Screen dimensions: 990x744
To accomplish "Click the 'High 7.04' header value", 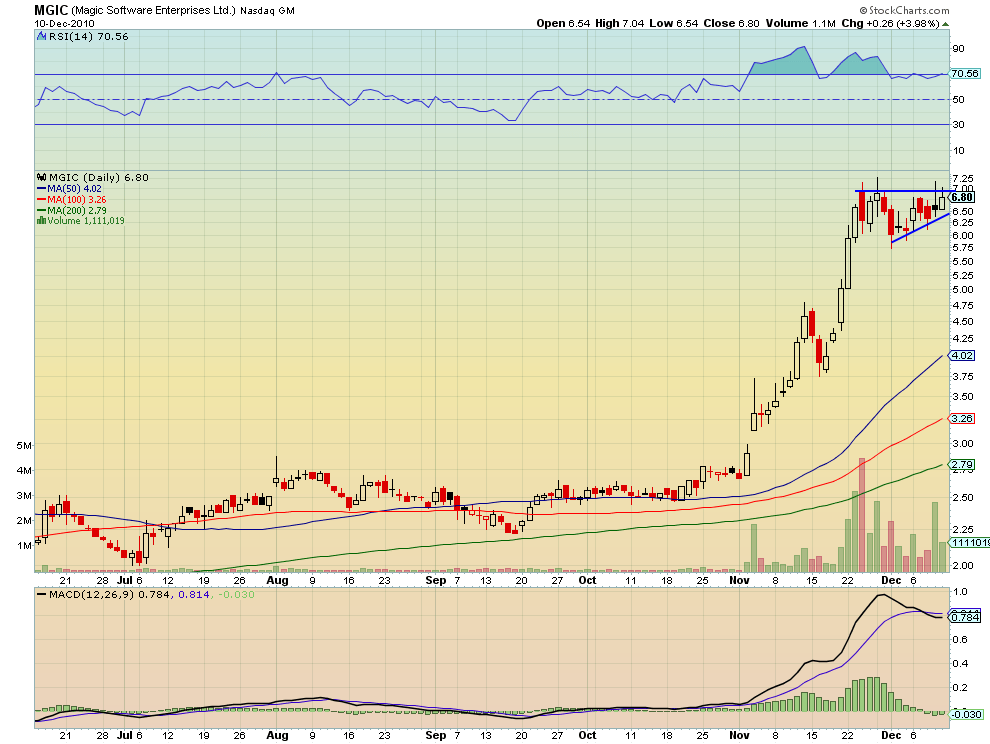I will 619,23.
